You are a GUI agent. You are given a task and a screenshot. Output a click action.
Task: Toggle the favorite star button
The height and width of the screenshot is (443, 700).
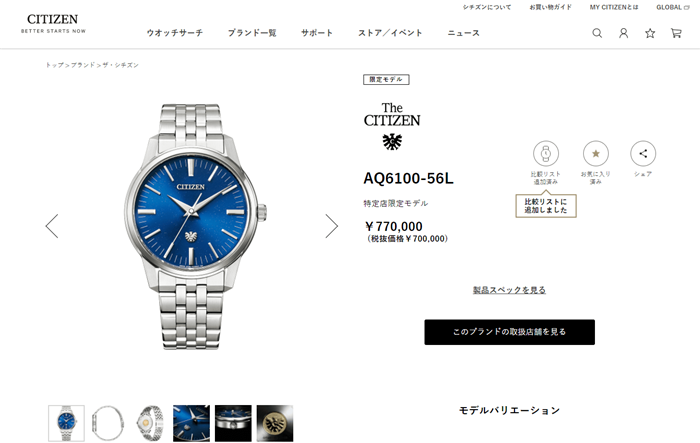(596, 154)
